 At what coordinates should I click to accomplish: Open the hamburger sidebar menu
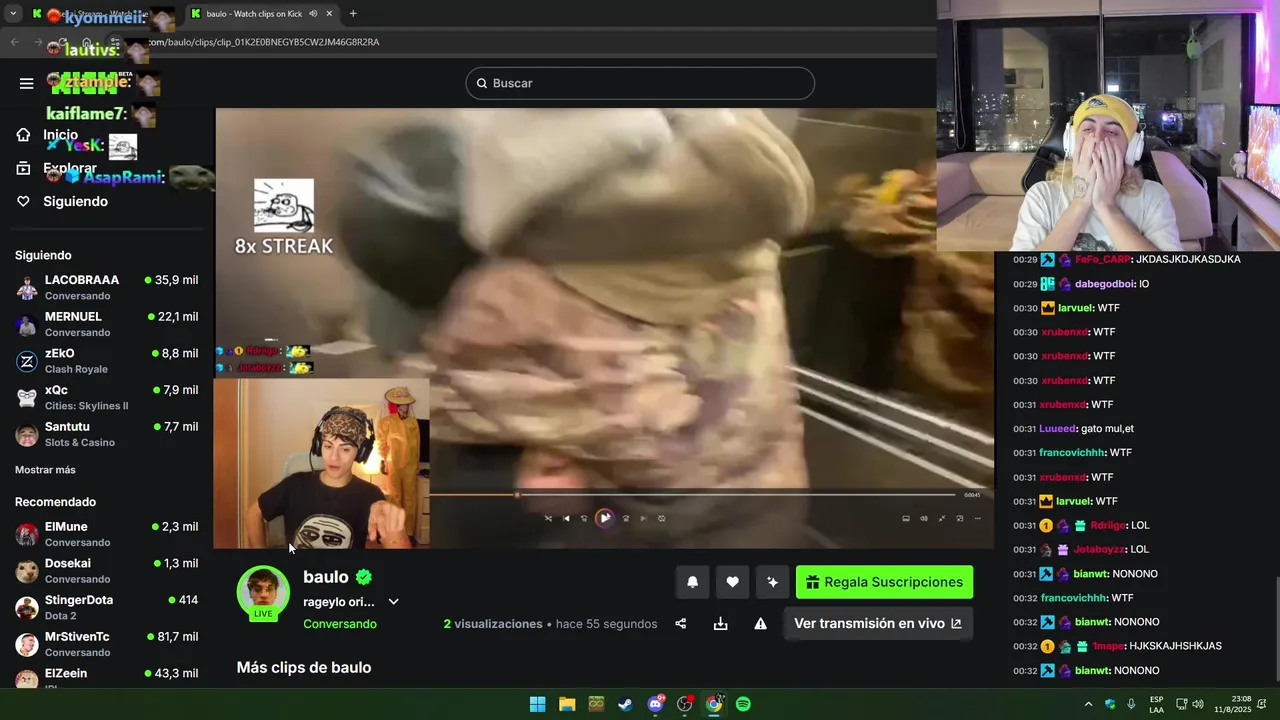point(27,83)
